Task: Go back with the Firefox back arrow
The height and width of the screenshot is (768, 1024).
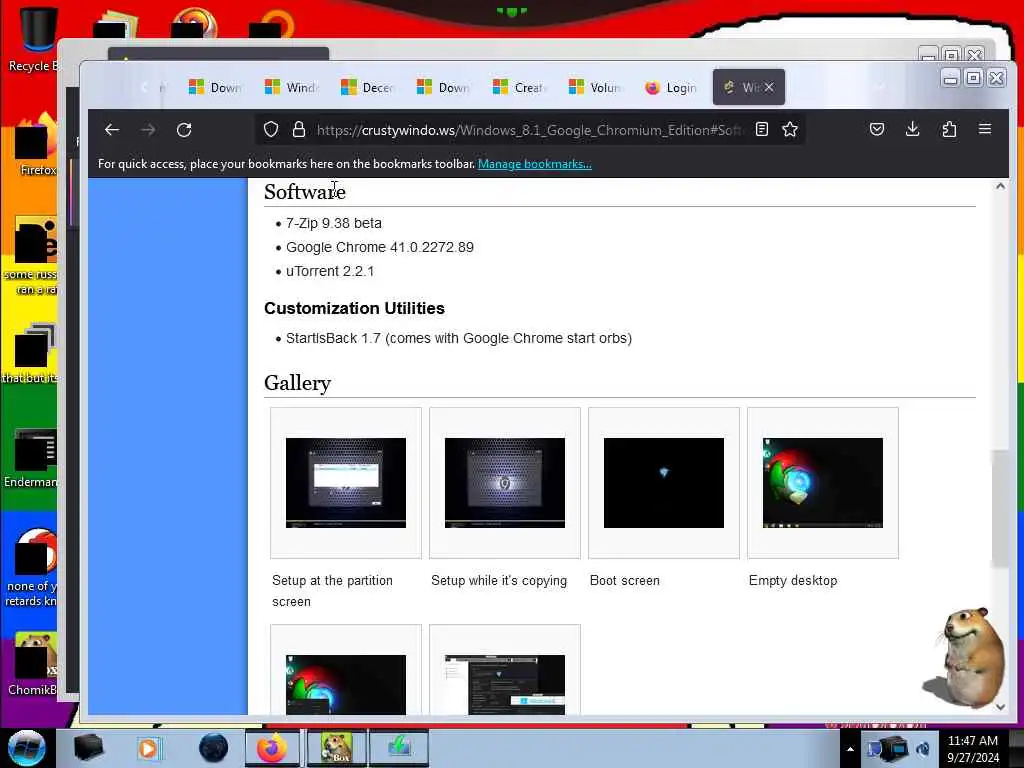Action: pyautogui.click(x=112, y=130)
